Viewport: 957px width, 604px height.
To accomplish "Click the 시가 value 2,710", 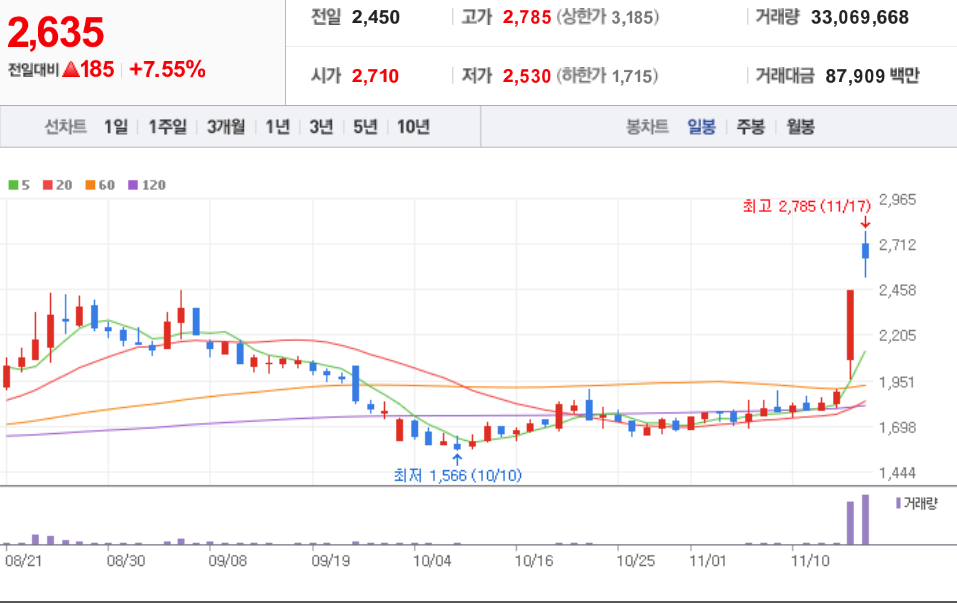I will point(375,76).
